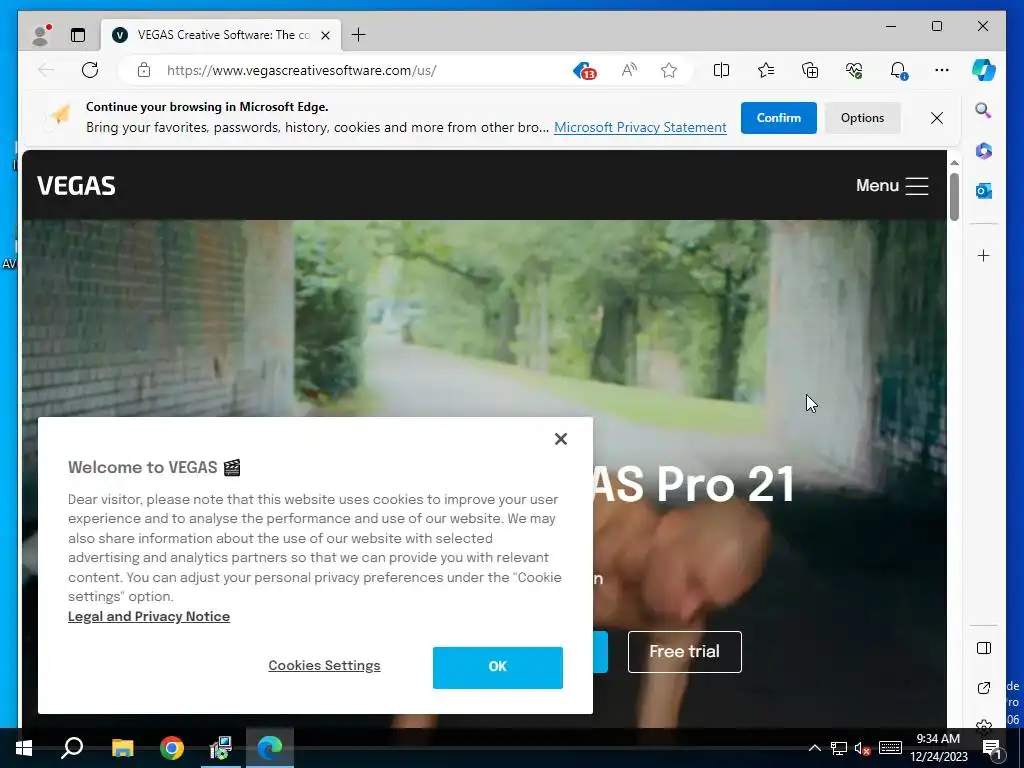Open Microsoft Privacy Statement link
Screen dimensions: 1024x768
click(640, 127)
